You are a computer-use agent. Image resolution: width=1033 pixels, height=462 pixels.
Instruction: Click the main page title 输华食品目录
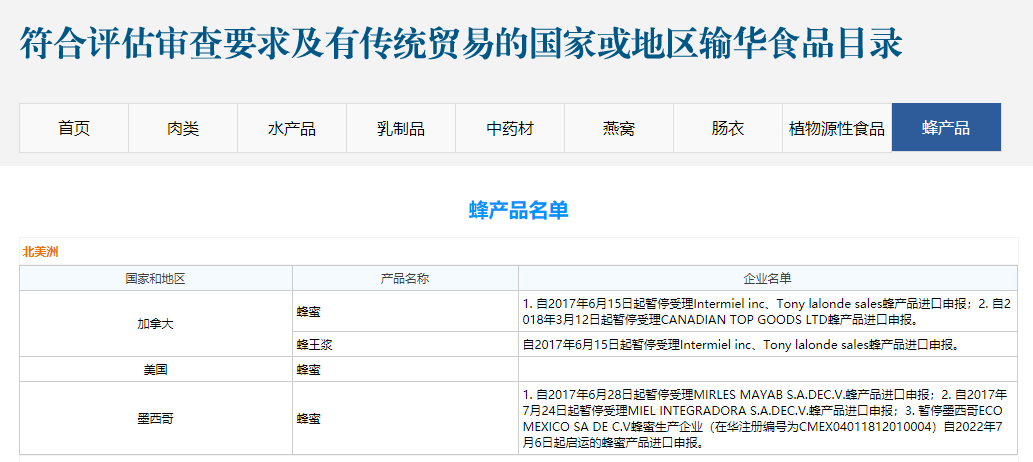tap(461, 44)
